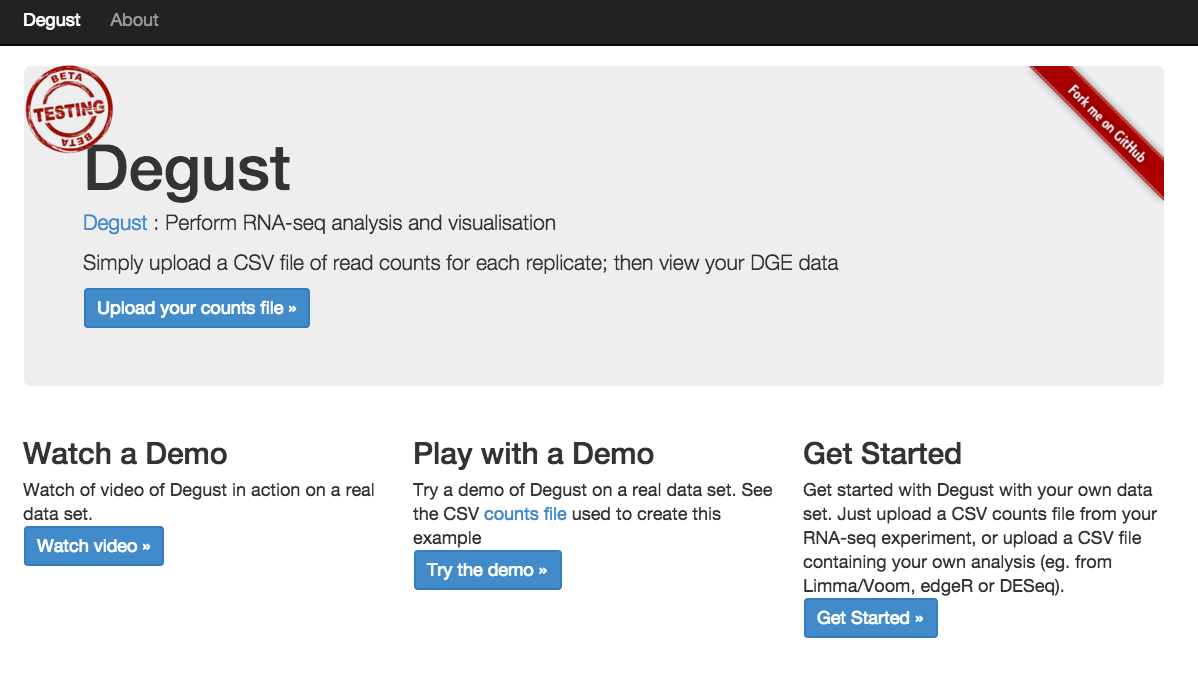Image resolution: width=1198 pixels, height=680 pixels.
Task: Click the Get Started column heading
Action: [x=882, y=454]
